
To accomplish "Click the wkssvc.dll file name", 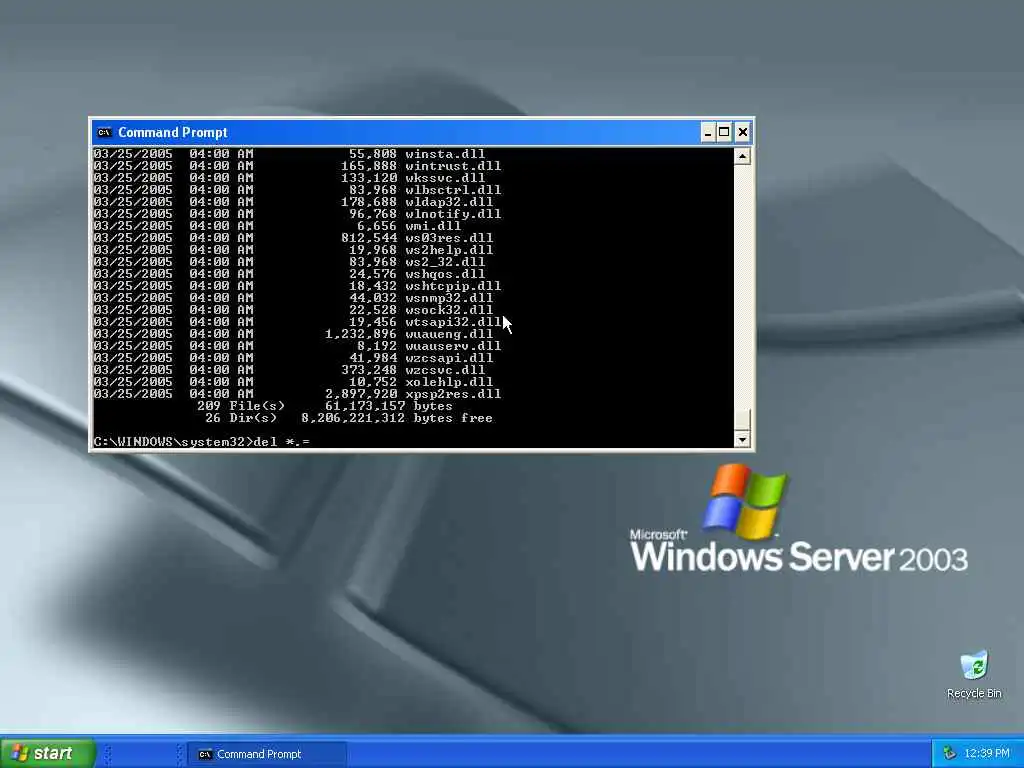I will click(x=445, y=178).
